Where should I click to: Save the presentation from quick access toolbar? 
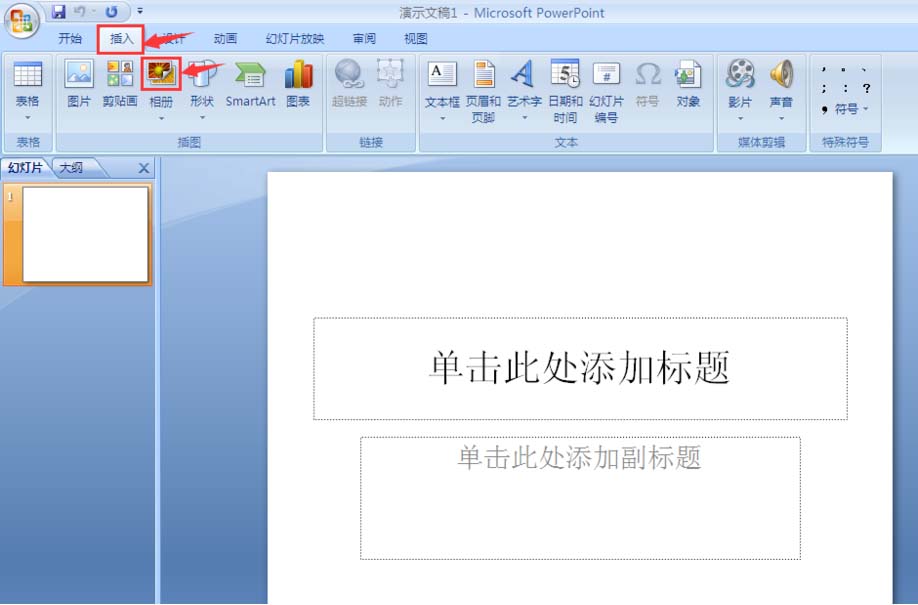(59, 11)
